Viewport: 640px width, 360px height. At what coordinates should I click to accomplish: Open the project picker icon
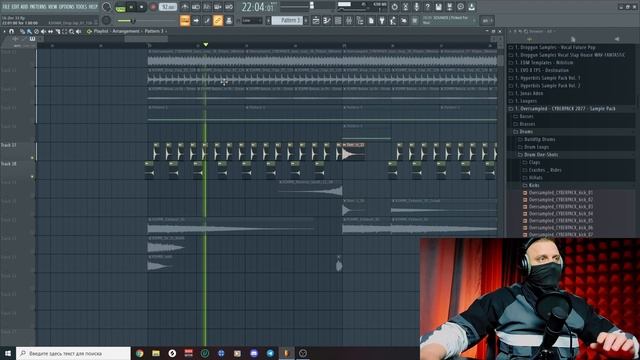tap(371, 20)
